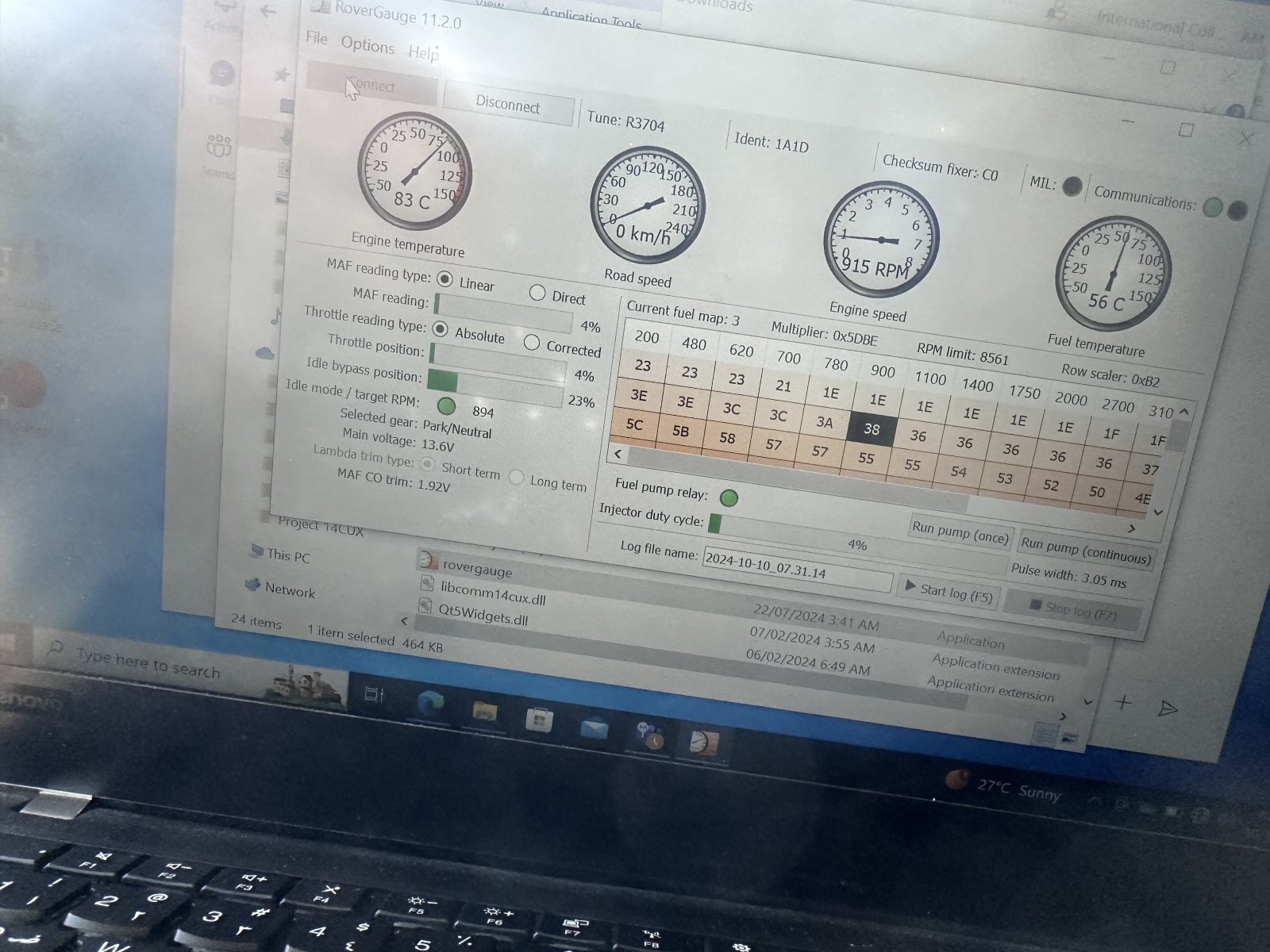Click the Throttle position bar
1270x952 pixels.
coord(498,362)
